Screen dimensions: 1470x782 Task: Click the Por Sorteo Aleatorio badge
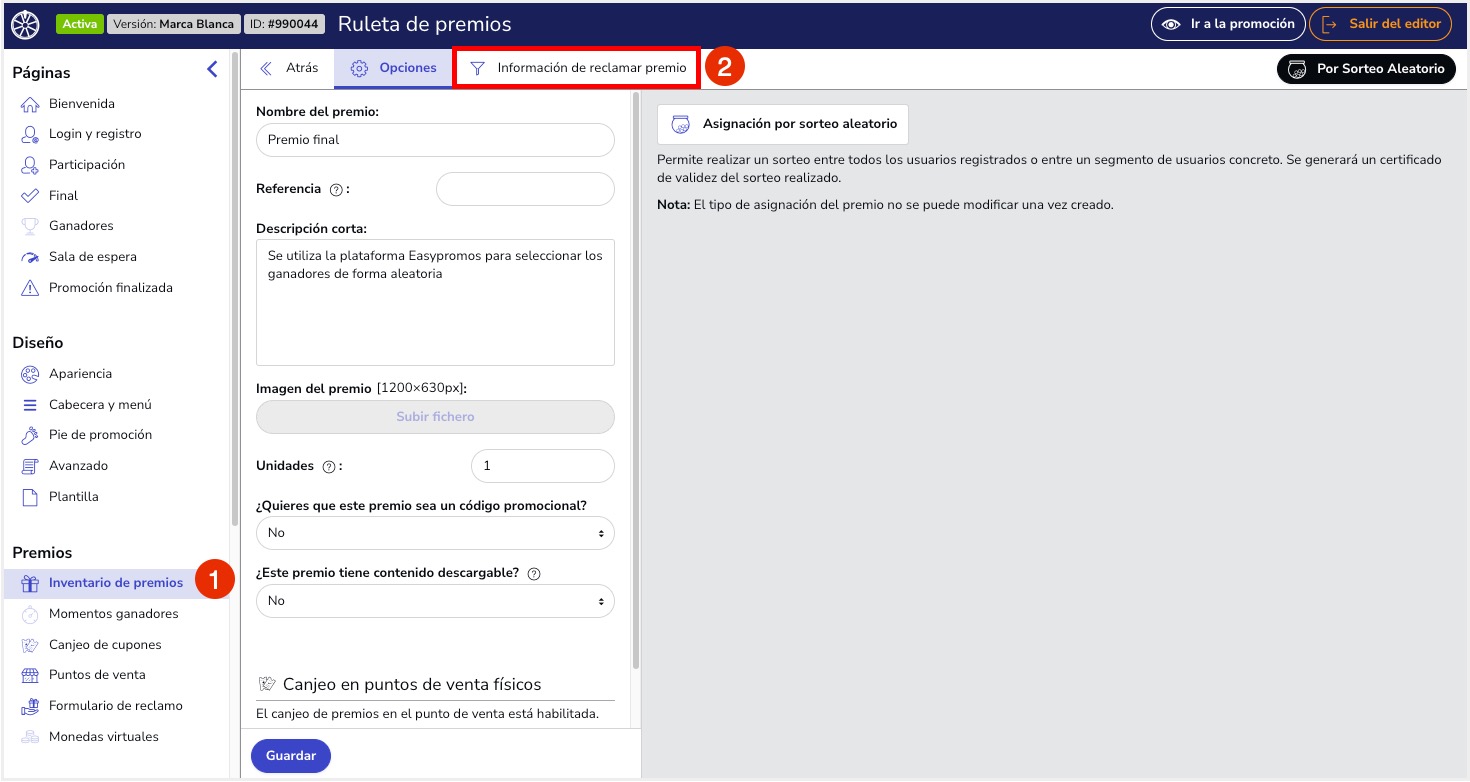click(1366, 69)
